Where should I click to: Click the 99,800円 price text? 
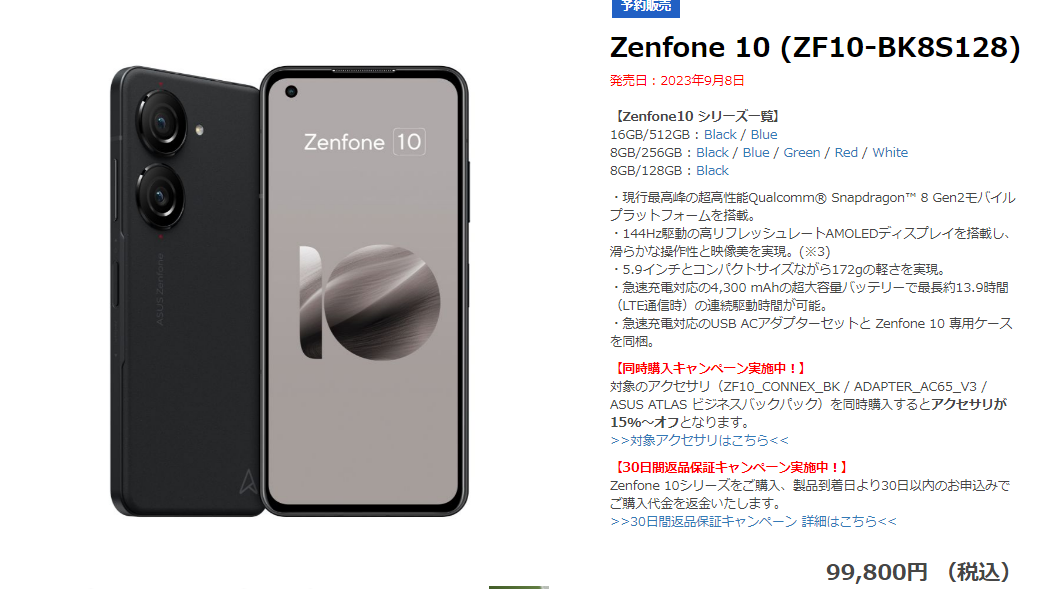coord(877,572)
